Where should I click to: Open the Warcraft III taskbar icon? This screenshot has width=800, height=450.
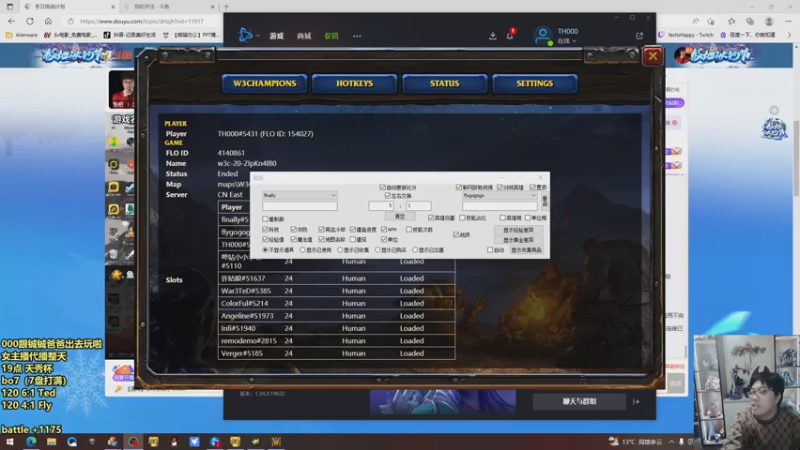click(276, 442)
